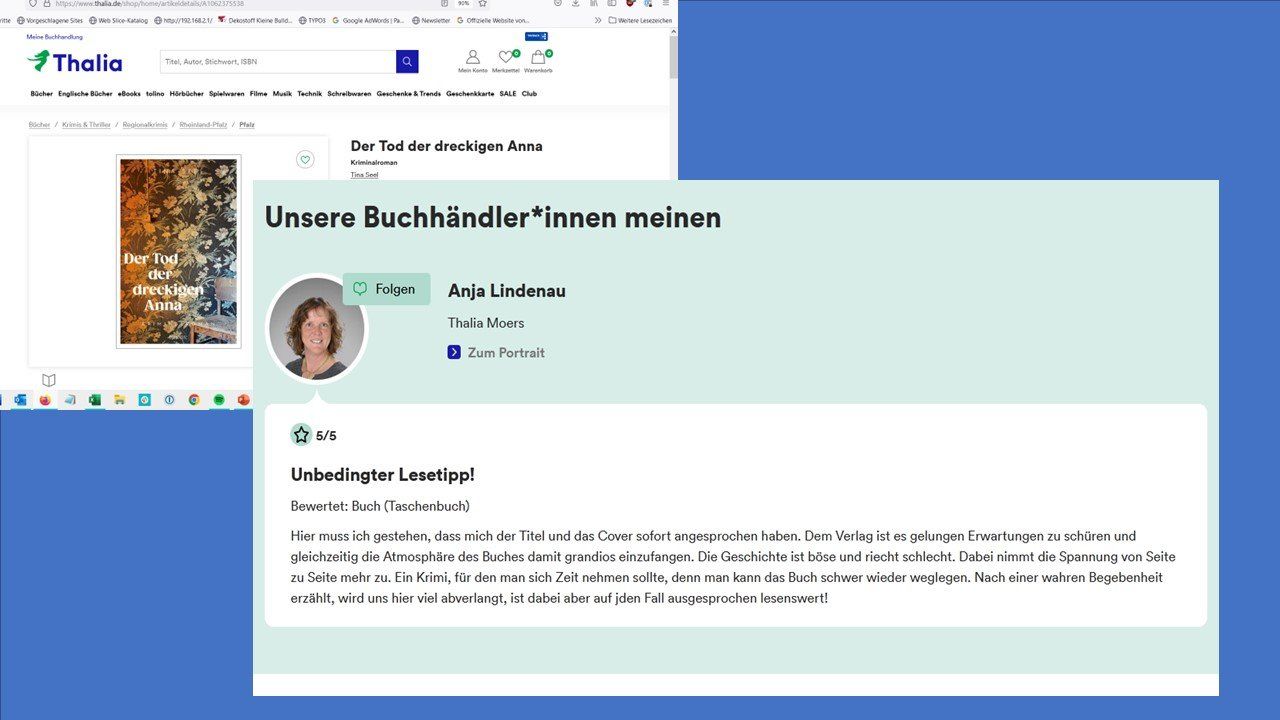Click the Meine Buchhandlung link

click(x=54, y=37)
